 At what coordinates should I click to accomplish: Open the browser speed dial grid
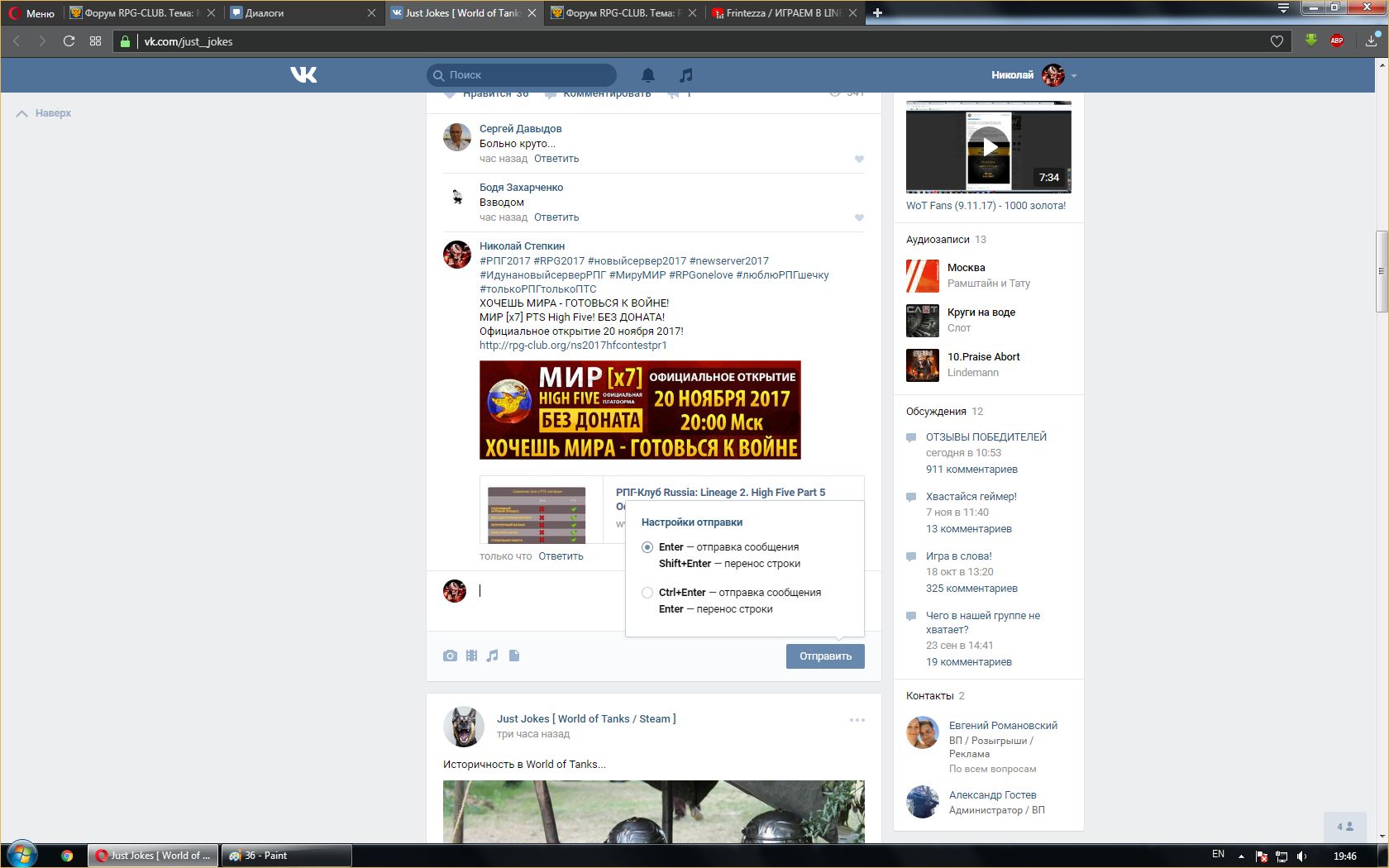(95, 41)
